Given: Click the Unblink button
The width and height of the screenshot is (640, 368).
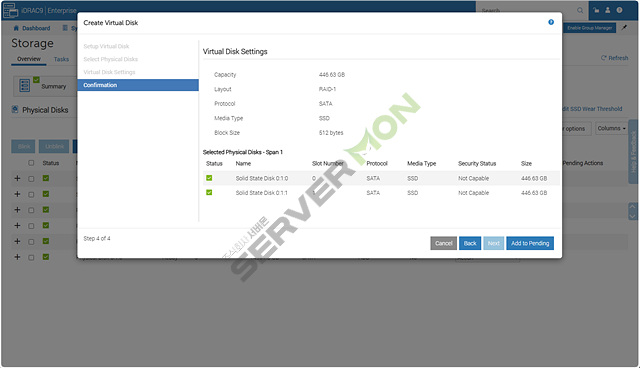Looking at the screenshot, I should tap(54, 146).
